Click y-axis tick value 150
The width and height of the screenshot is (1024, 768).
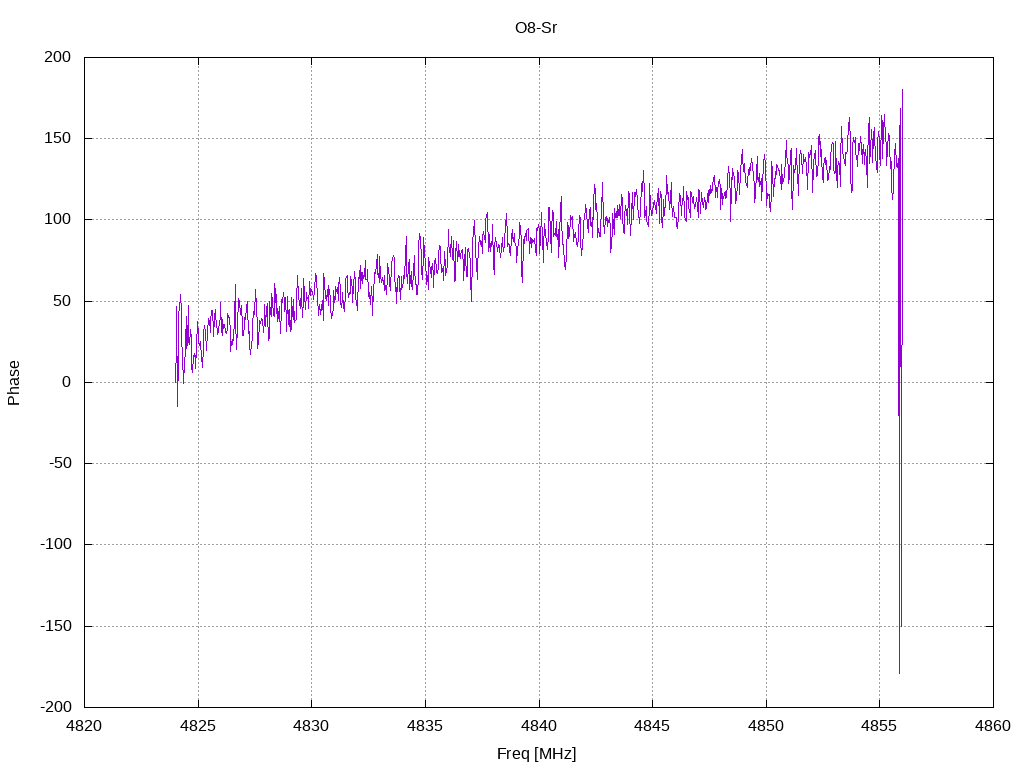57,138
